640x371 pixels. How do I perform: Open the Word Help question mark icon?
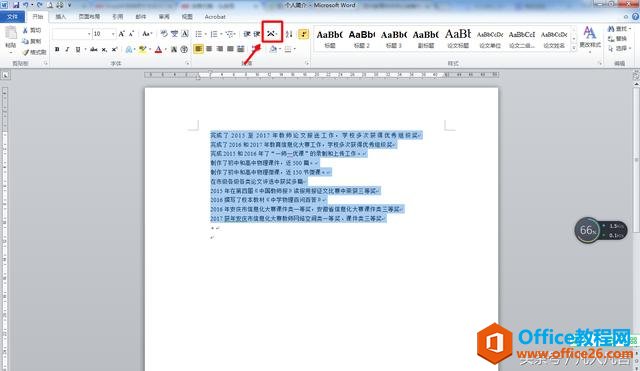coord(636,17)
